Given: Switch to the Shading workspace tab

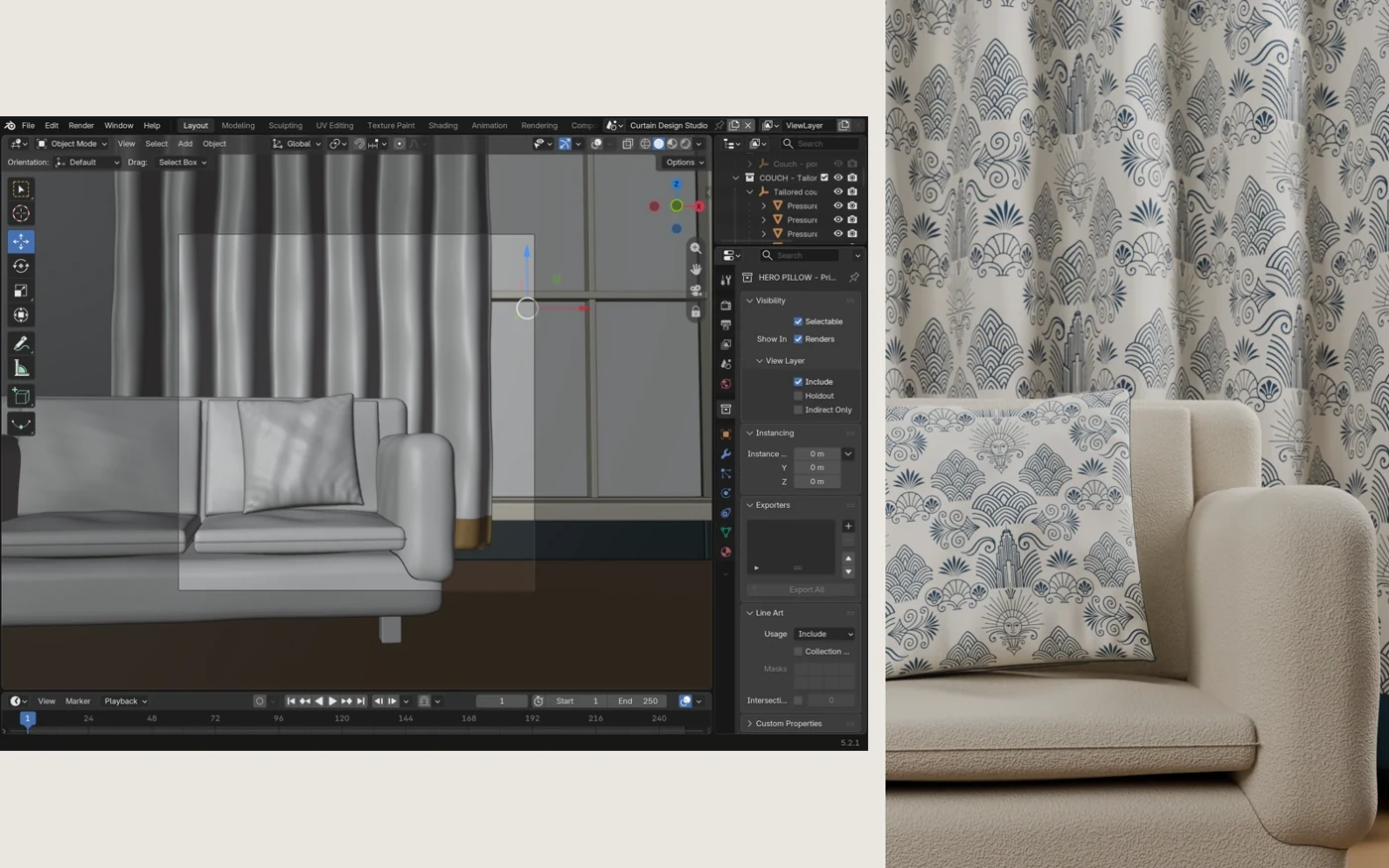Looking at the screenshot, I should point(442,126).
